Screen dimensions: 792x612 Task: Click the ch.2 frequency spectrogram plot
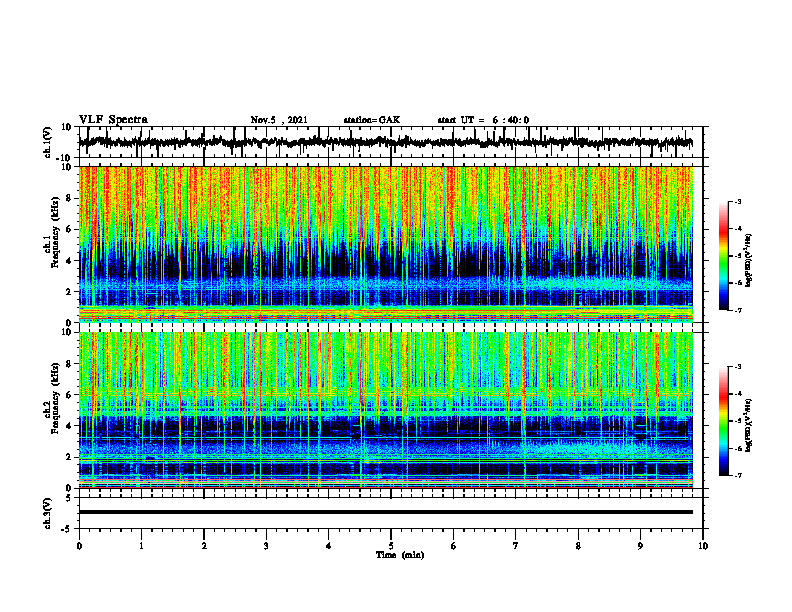(x=385, y=410)
